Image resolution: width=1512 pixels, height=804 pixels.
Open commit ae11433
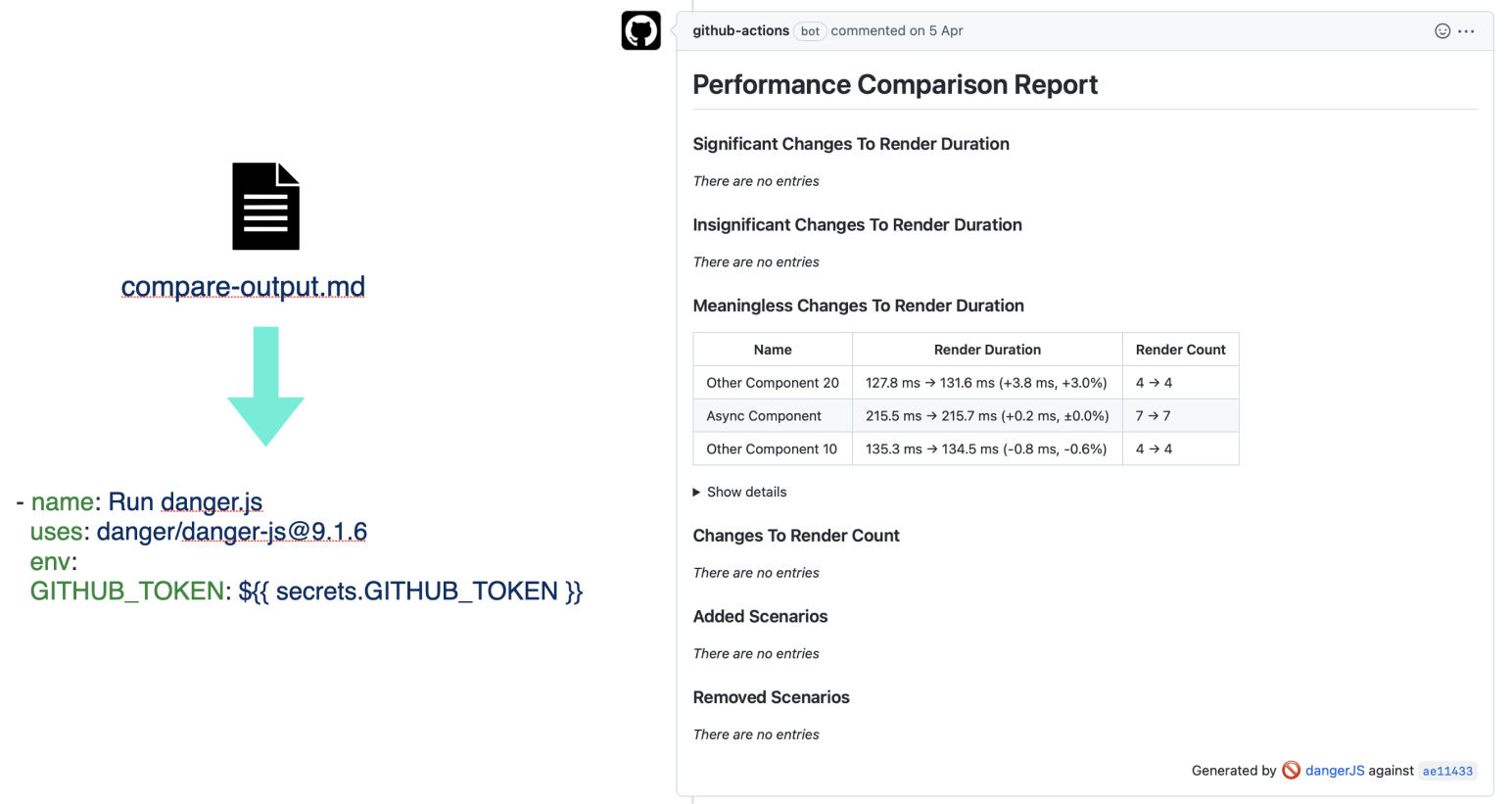[x=1447, y=772]
